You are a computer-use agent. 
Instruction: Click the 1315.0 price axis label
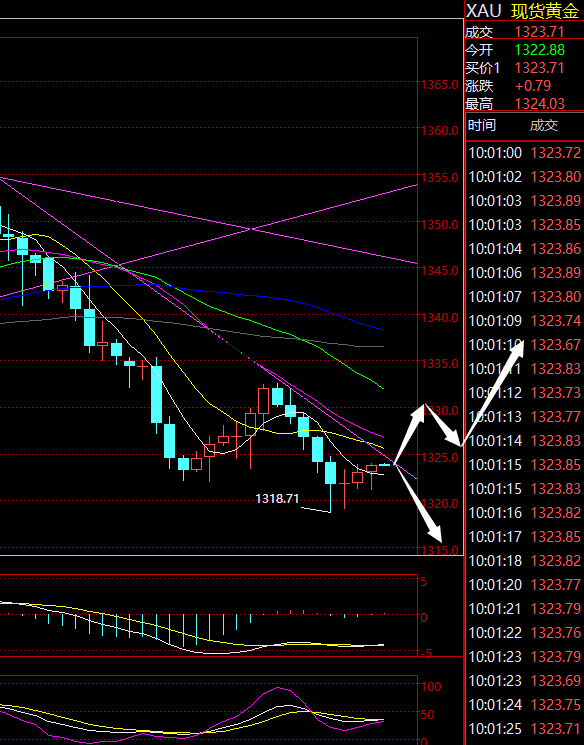coord(440,550)
